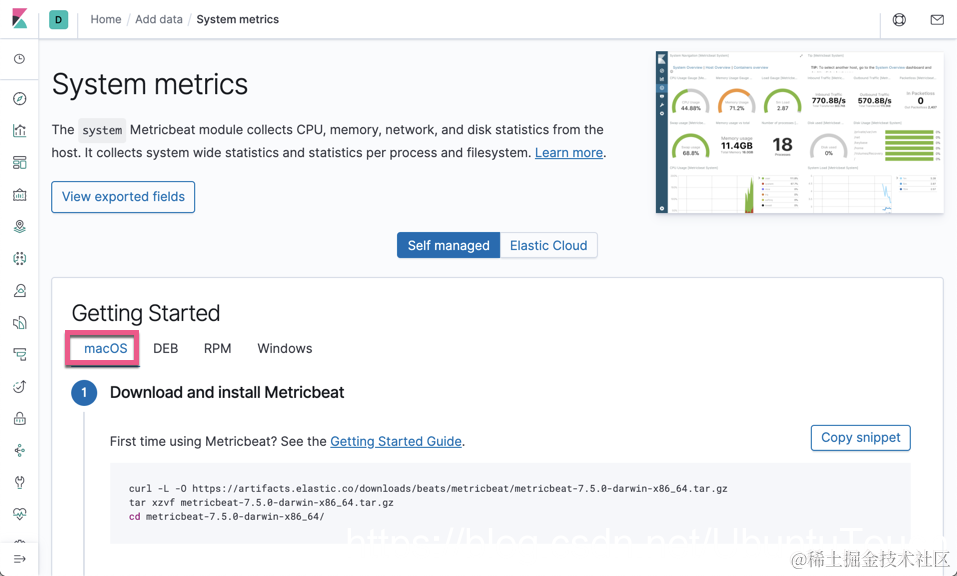Select the DEB tab
The height and width of the screenshot is (576, 957).
(x=165, y=348)
